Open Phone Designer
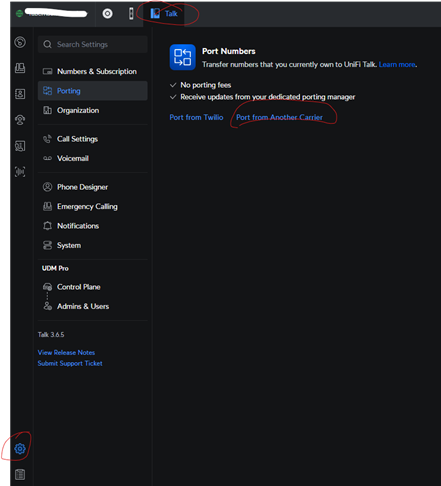The image size is (441, 486). (x=93, y=187)
